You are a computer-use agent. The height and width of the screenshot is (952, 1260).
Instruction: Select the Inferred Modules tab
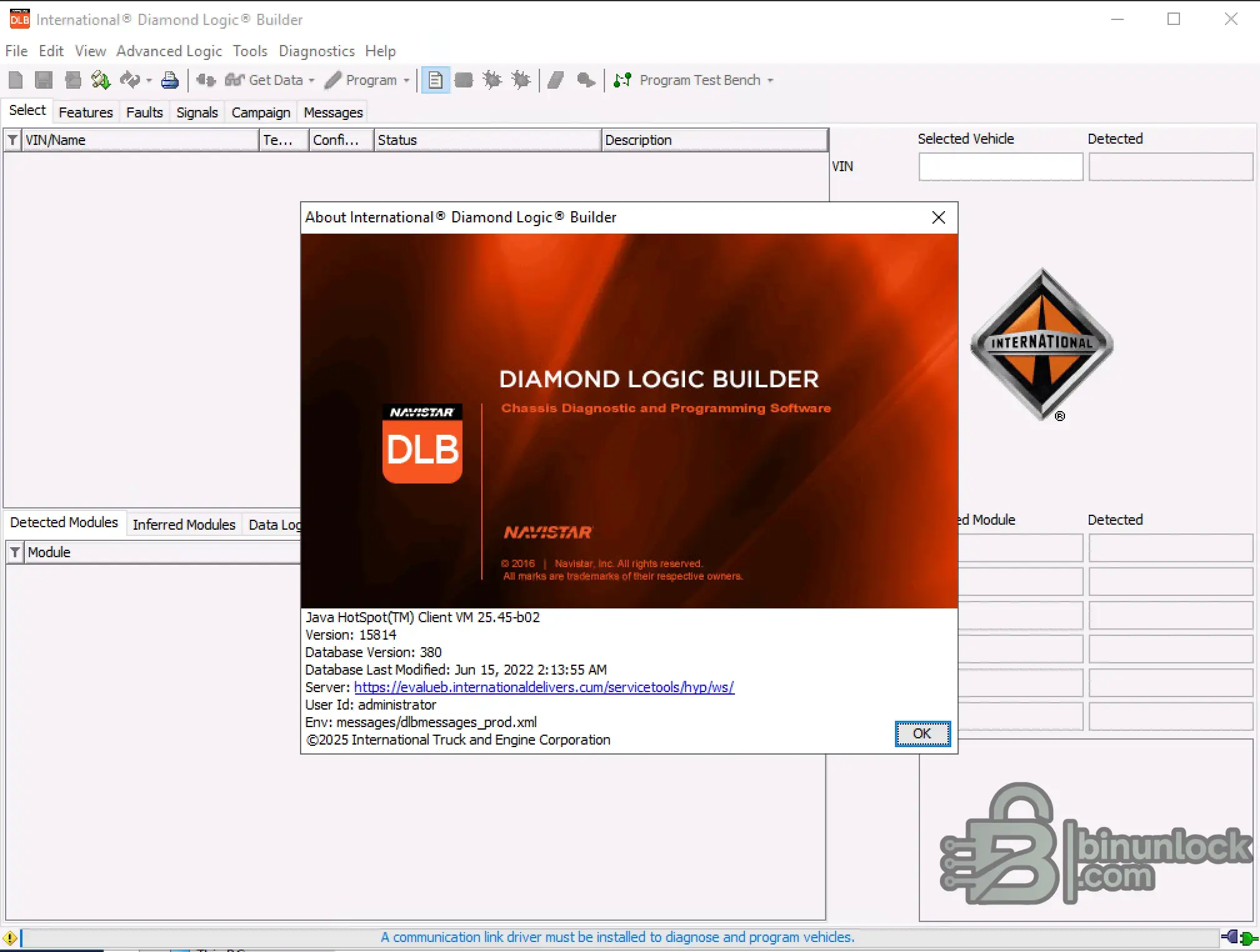tap(184, 525)
